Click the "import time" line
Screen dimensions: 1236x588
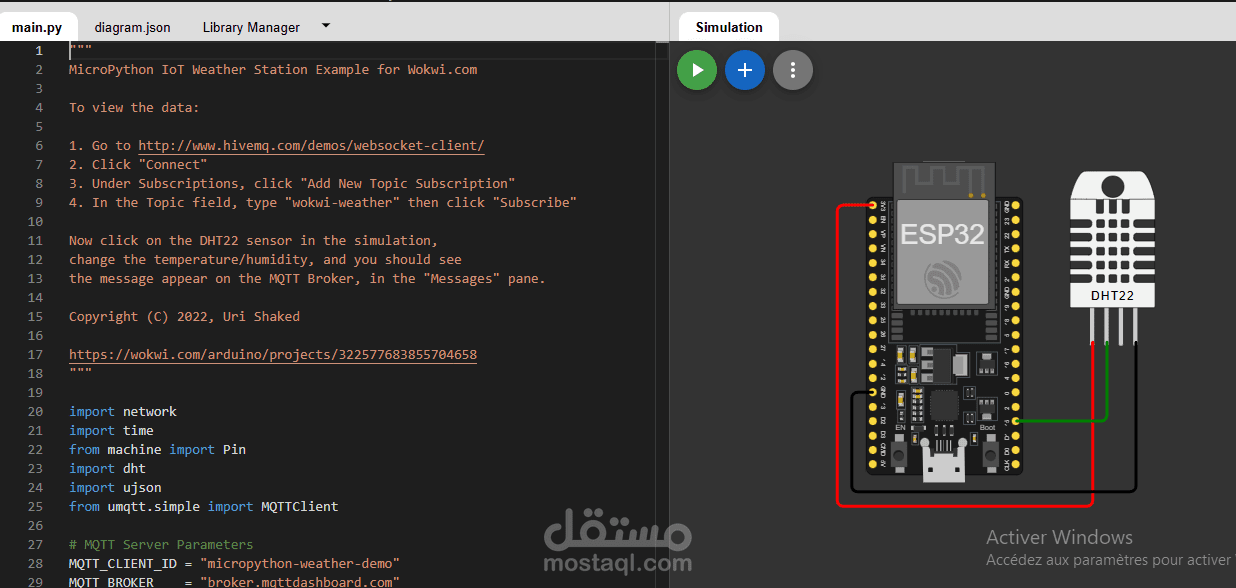(x=111, y=431)
